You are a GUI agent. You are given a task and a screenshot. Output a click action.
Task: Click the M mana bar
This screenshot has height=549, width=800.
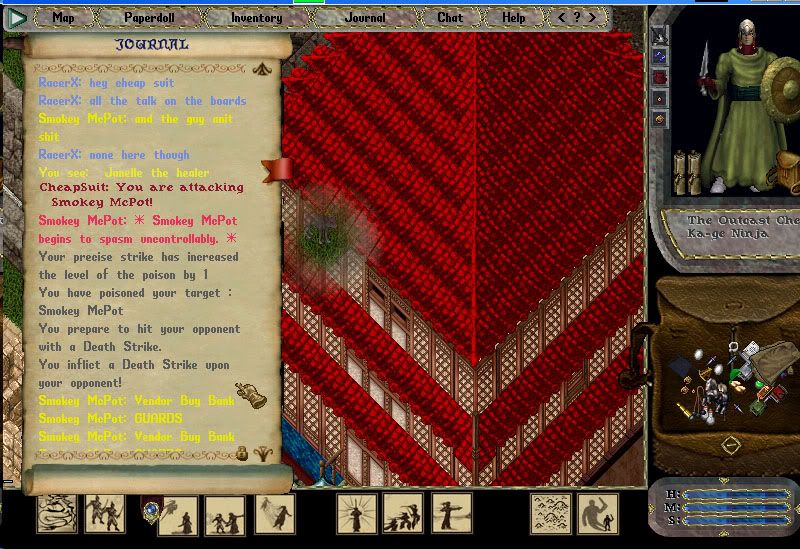pyautogui.click(x=736, y=508)
